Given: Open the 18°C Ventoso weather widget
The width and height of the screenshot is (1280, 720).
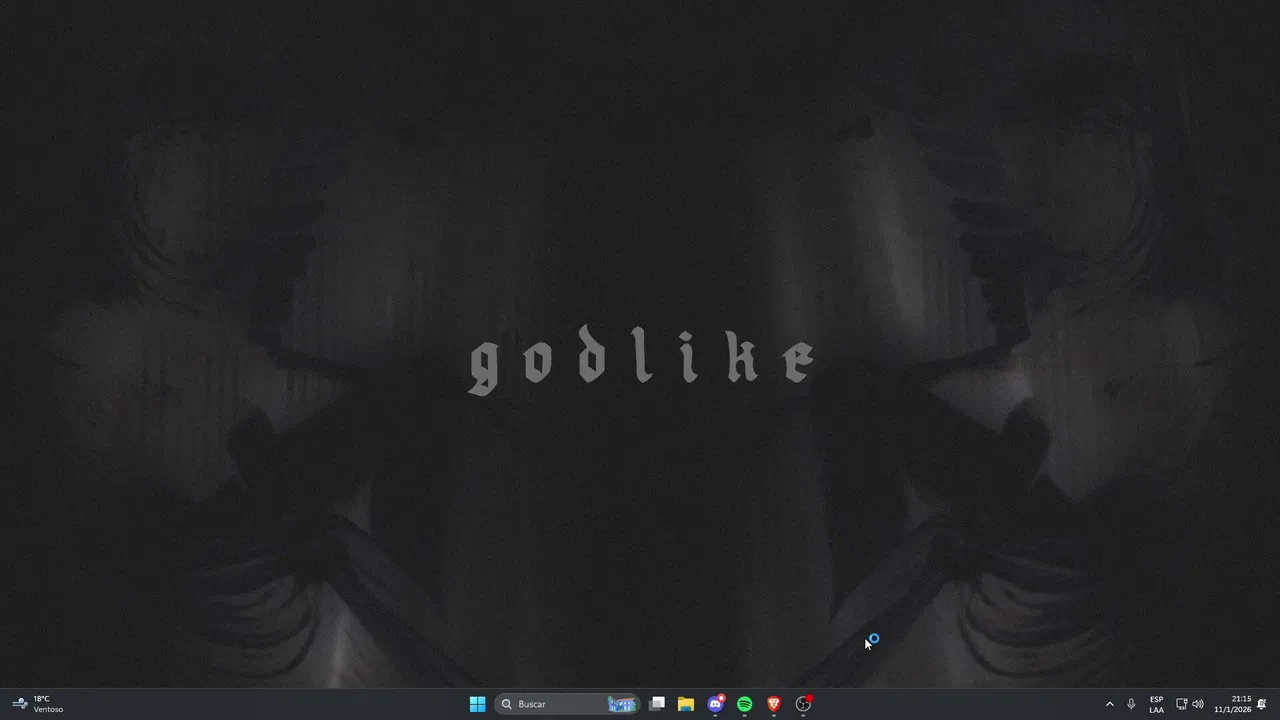Looking at the screenshot, I should [38, 704].
